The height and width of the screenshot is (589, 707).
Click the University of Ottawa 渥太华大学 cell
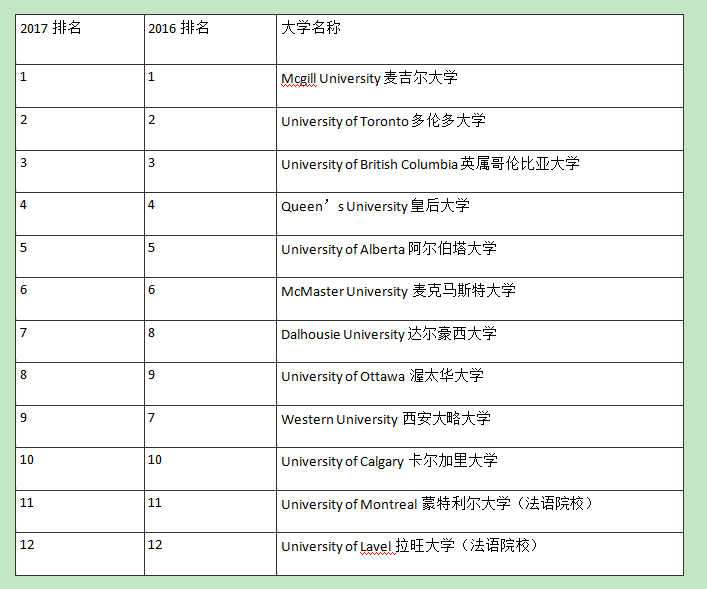[382, 376]
